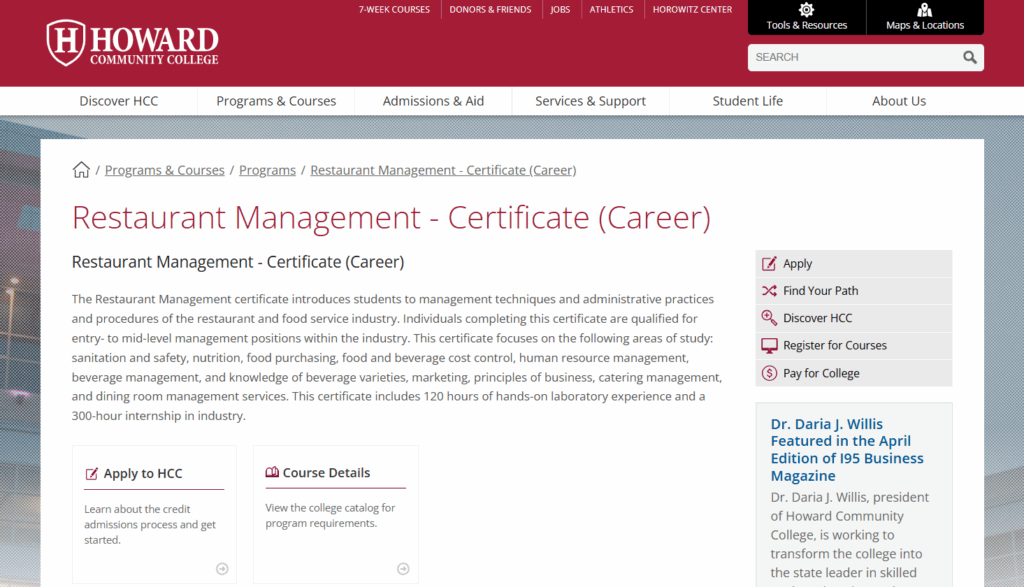Screen dimensions: 1024x587
Task: Open the About Us menu
Action: tap(899, 101)
